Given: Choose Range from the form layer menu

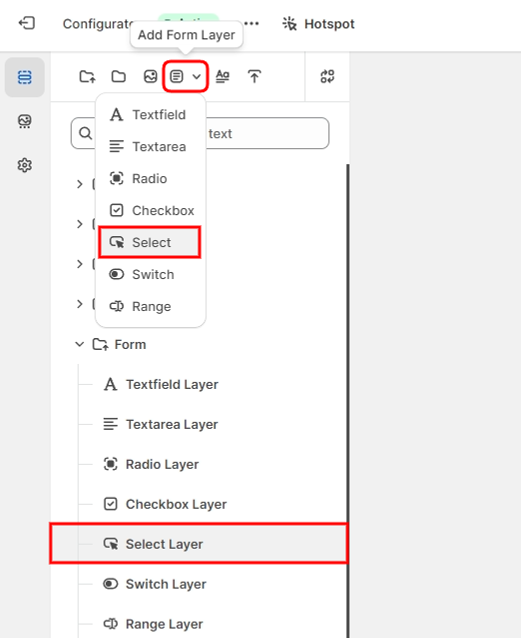Looking at the screenshot, I should (x=150, y=306).
